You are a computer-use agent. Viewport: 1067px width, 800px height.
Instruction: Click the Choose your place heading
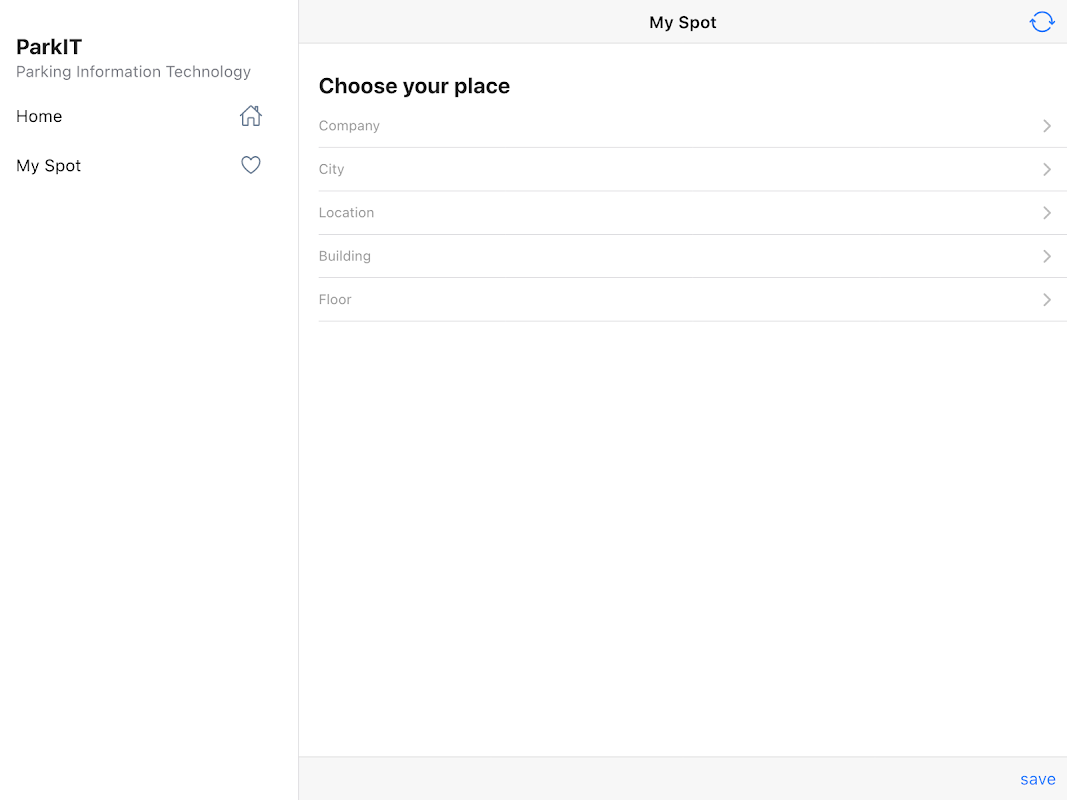tap(414, 86)
